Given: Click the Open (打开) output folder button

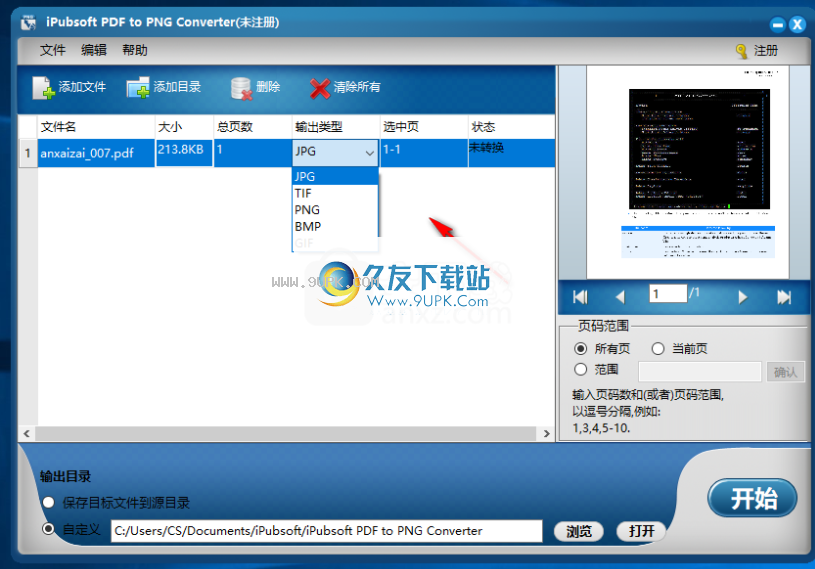Looking at the screenshot, I should 641,531.
